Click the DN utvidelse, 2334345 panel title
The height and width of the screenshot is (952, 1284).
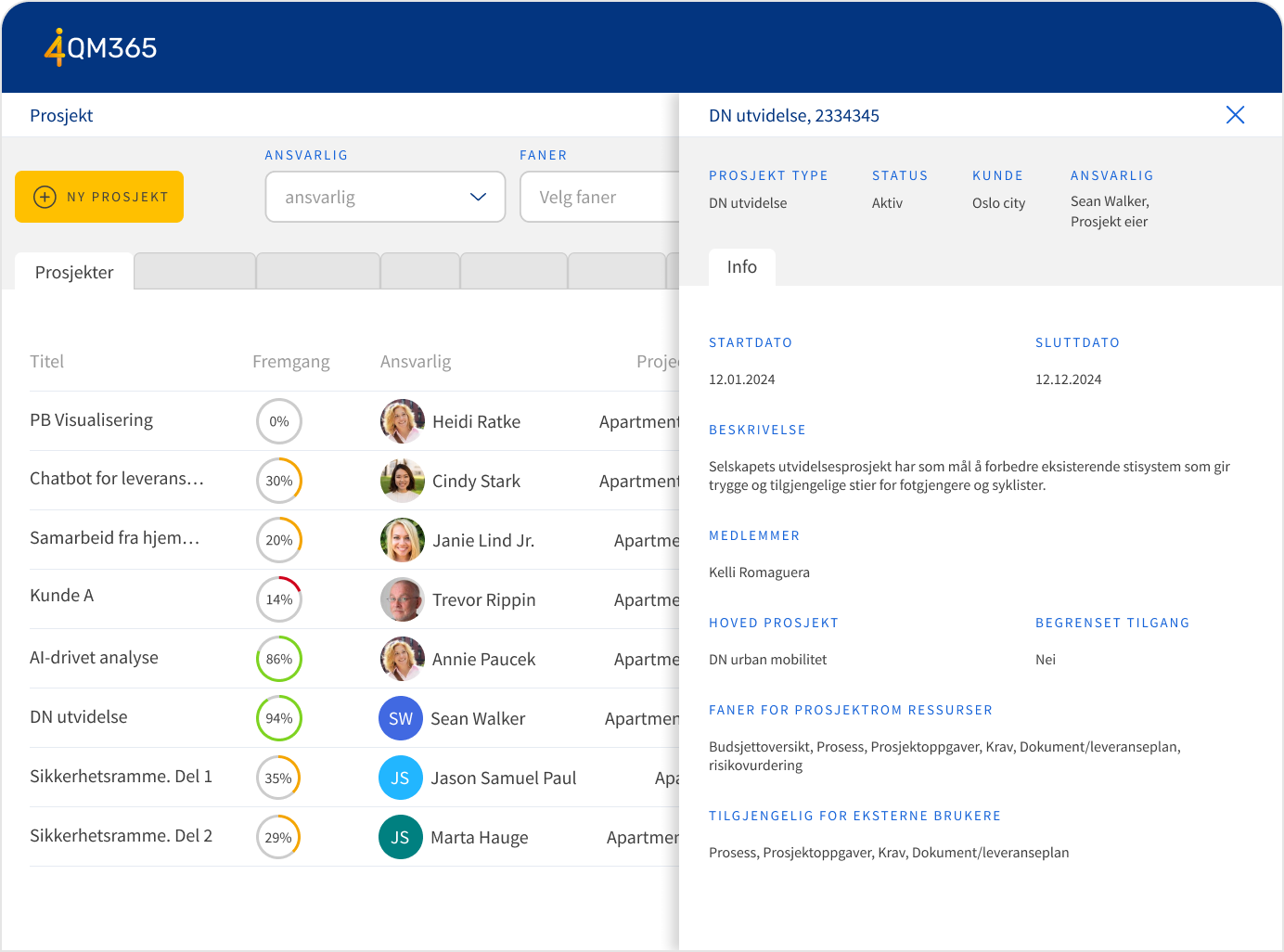click(794, 115)
